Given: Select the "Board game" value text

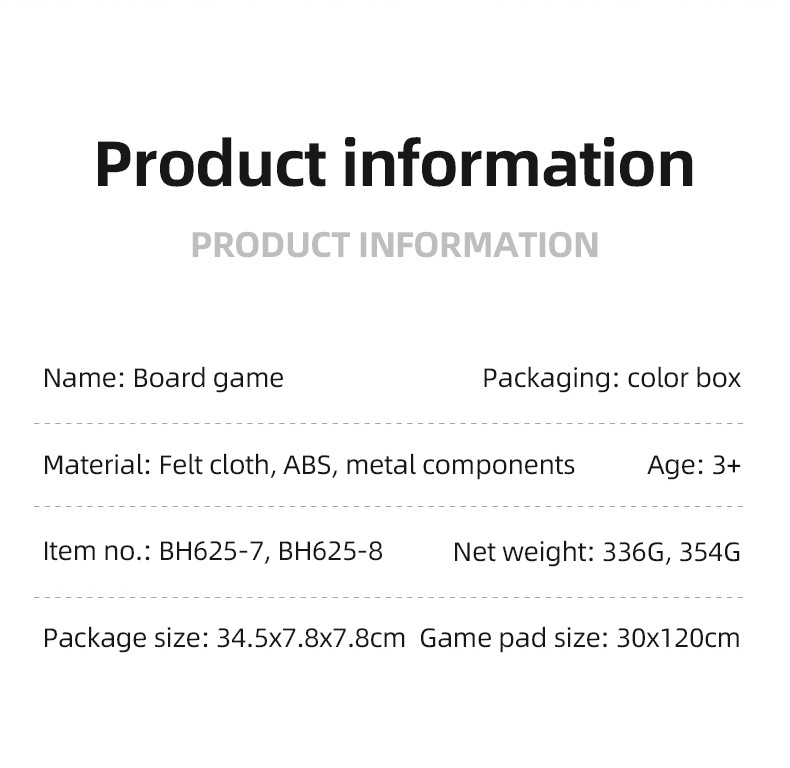Looking at the screenshot, I should coord(208,378).
